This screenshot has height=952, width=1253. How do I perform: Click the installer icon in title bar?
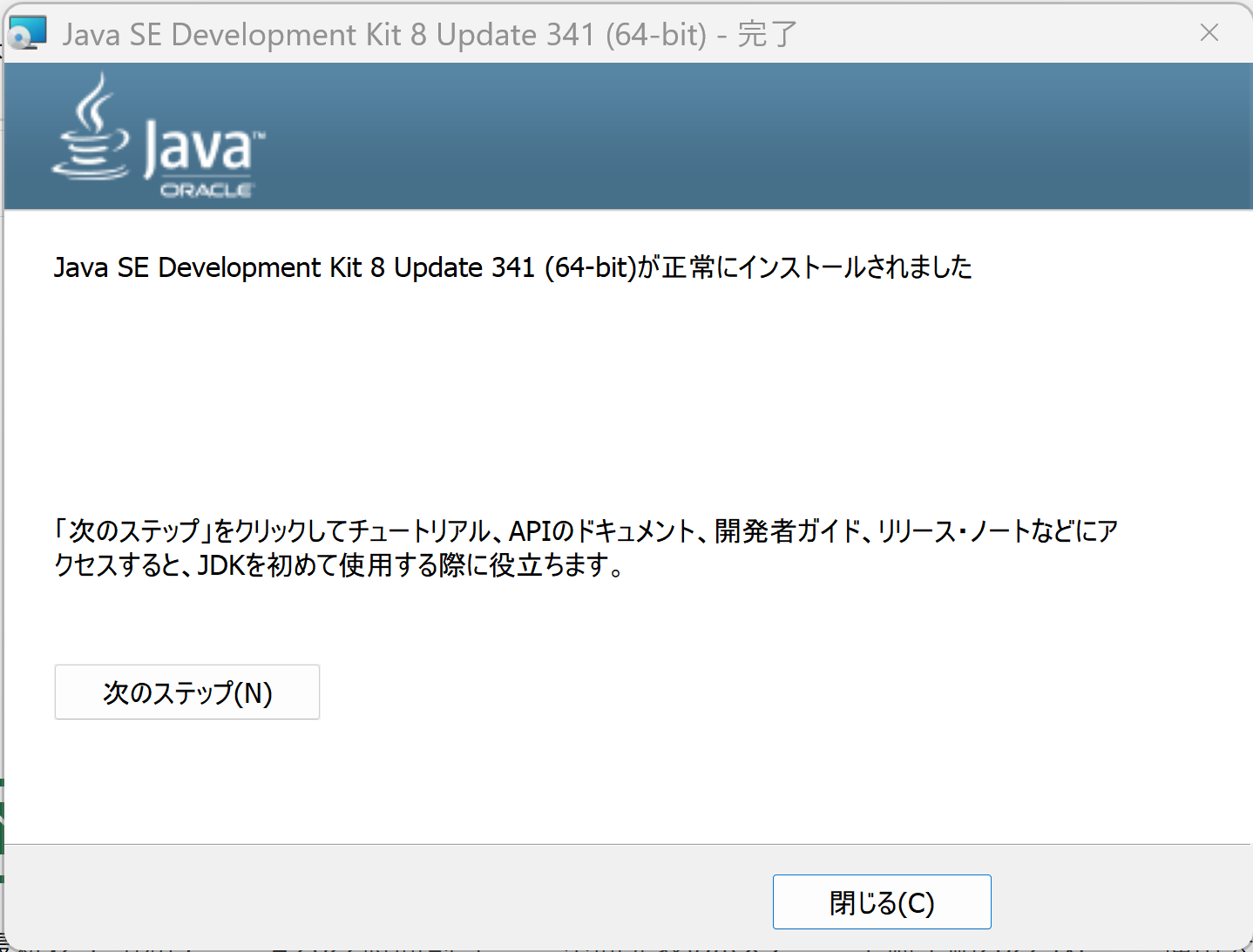[x=27, y=34]
